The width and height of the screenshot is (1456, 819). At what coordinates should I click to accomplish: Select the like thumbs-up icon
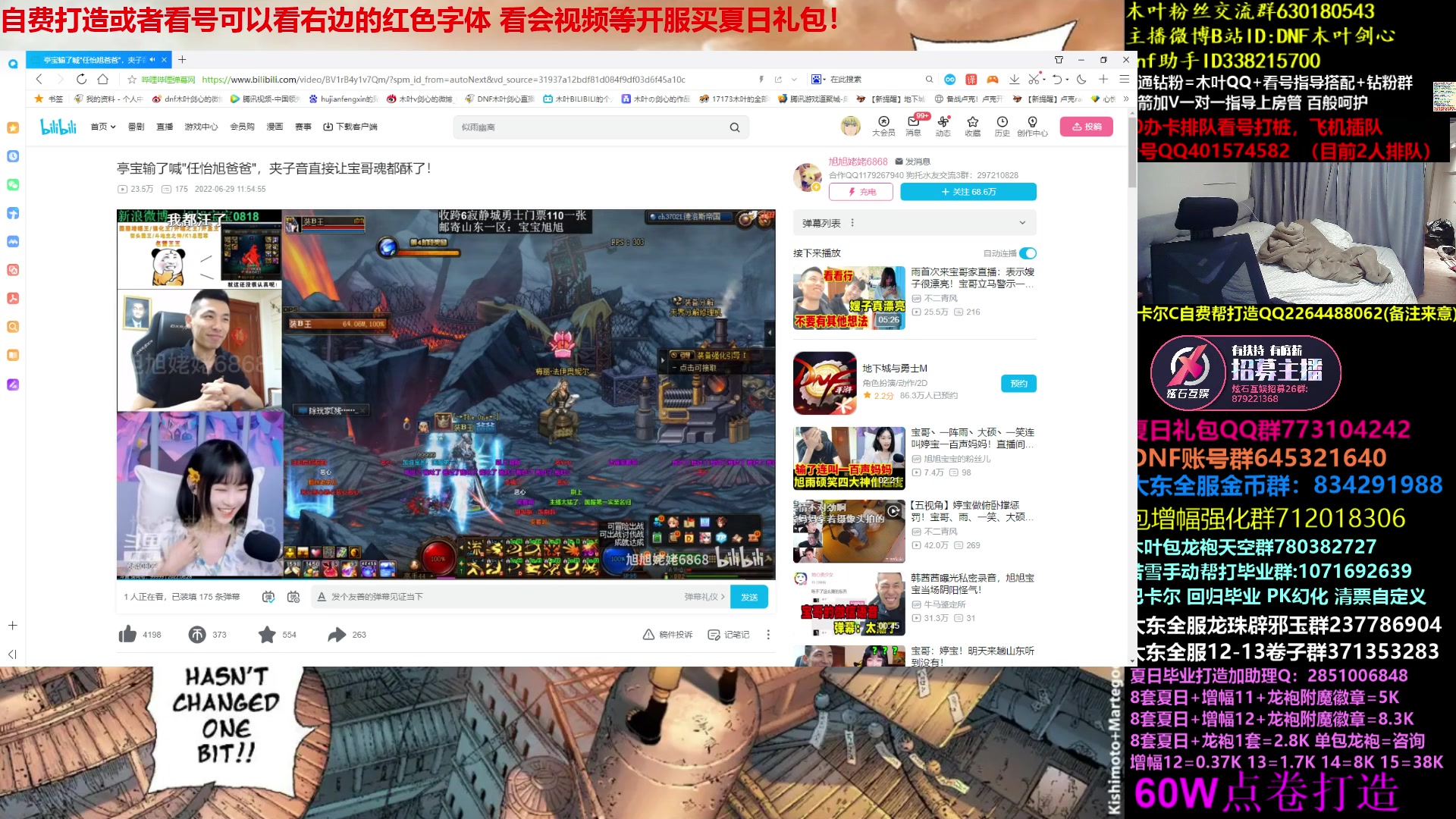coord(127,634)
